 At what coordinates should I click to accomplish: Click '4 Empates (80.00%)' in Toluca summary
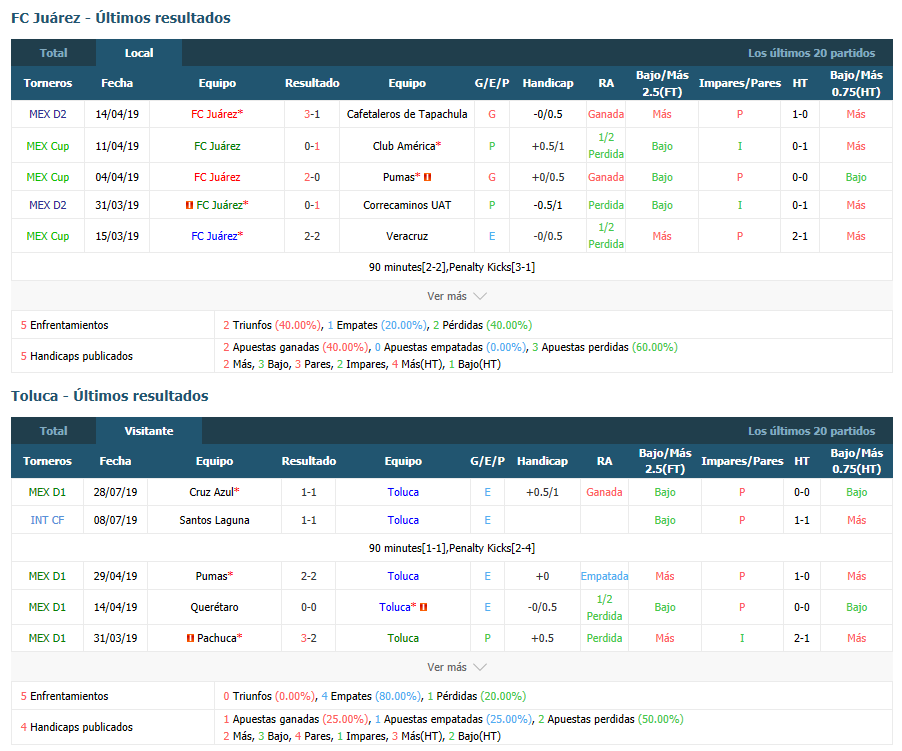click(x=371, y=696)
